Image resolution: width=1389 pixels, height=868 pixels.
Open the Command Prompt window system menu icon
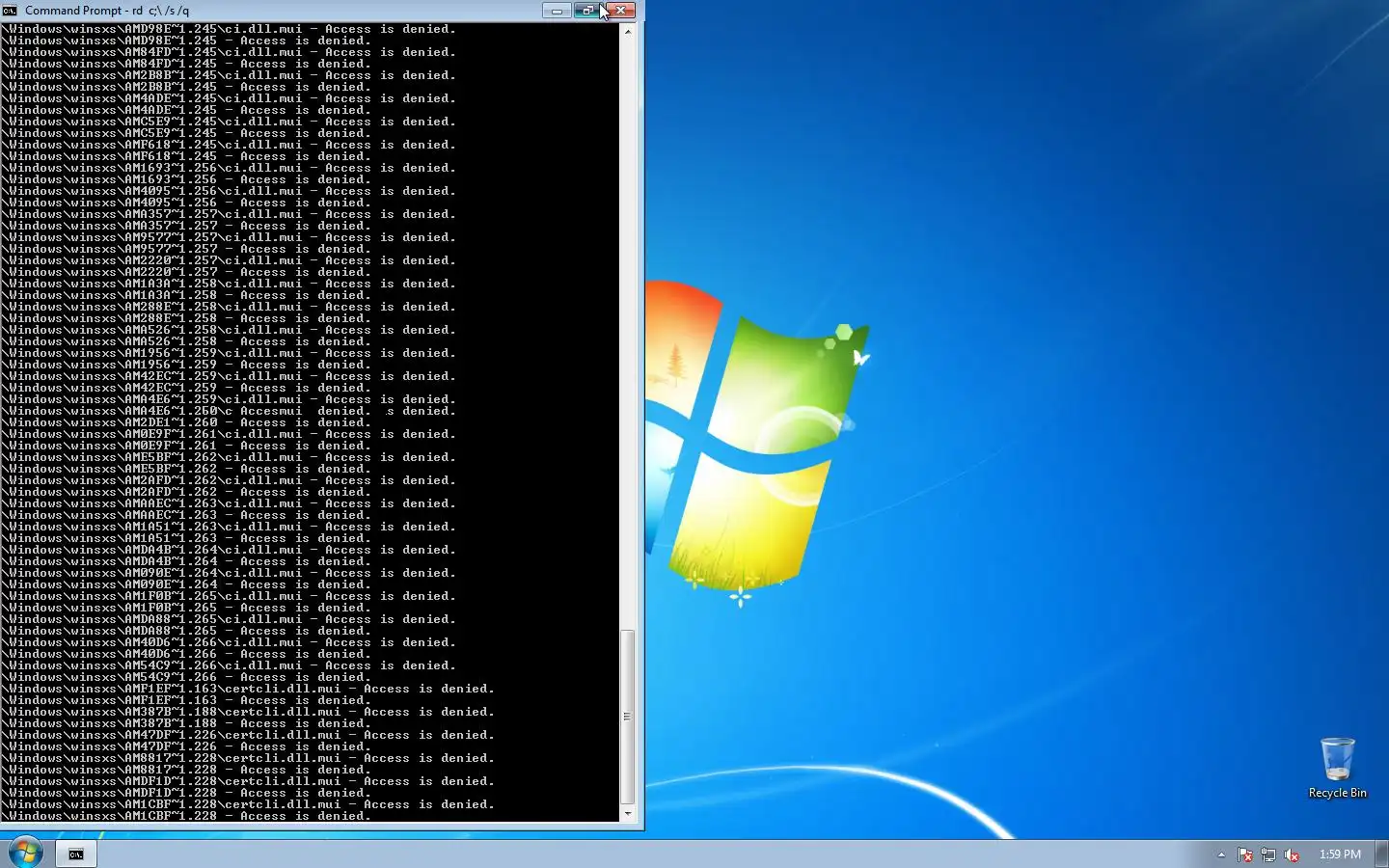tap(10, 11)
